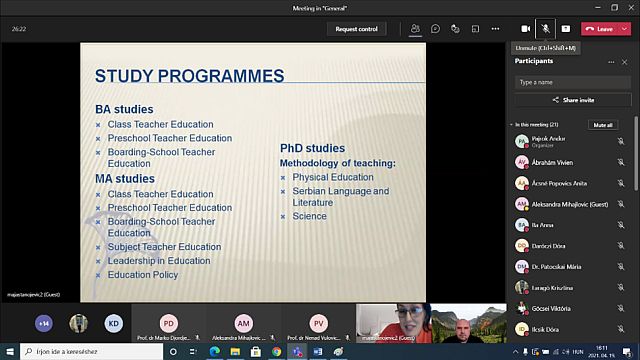Open the conversation chat icon
Screen dimensions: 640x360
click(x=435, y=29)
